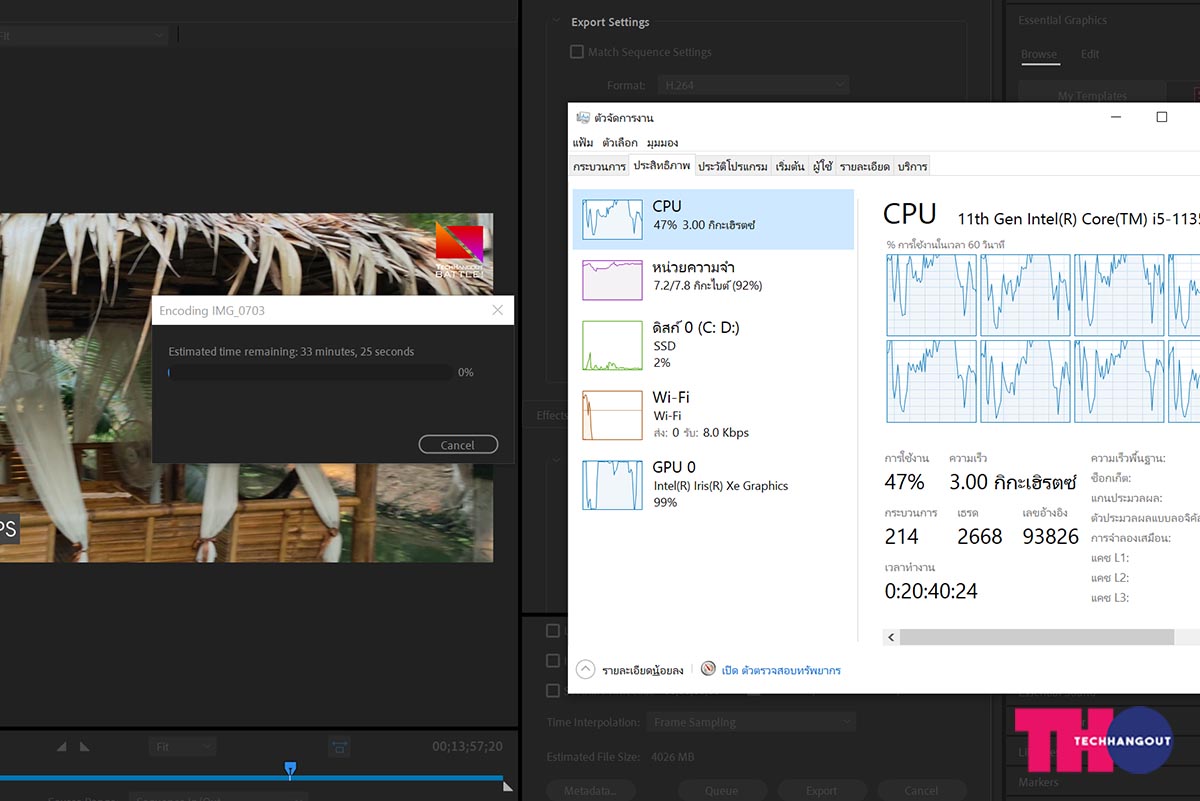This screenshot has width=1200, height=801.
Task: Enable the Match Sequence Settings checkbox
Action: point(576,52)
